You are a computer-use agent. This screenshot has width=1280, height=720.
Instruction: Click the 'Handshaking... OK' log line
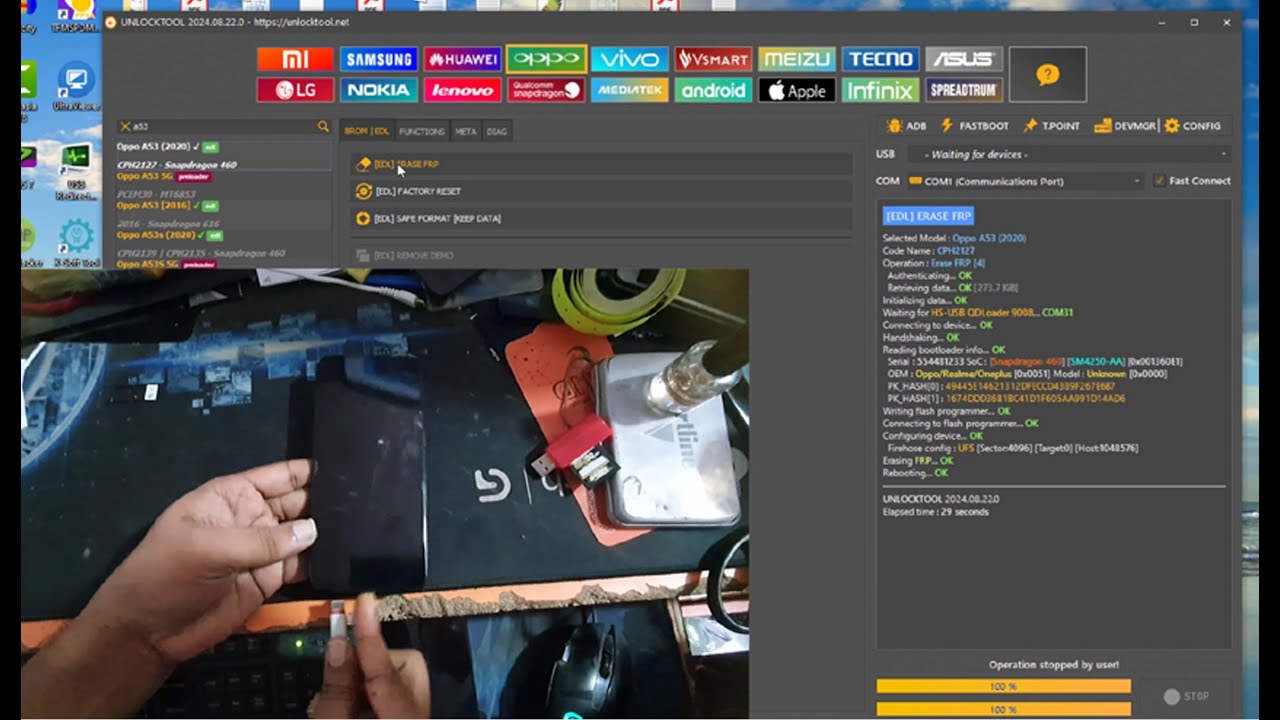920,338
